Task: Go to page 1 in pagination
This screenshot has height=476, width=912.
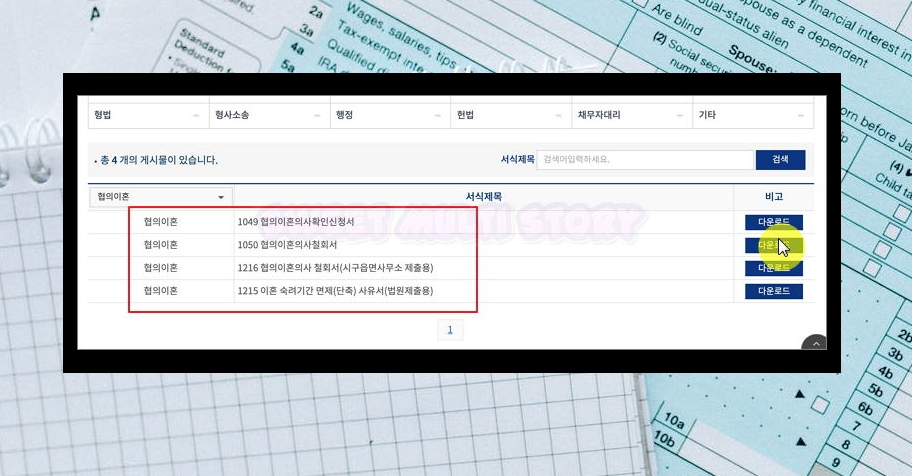Action: point(450,330)
